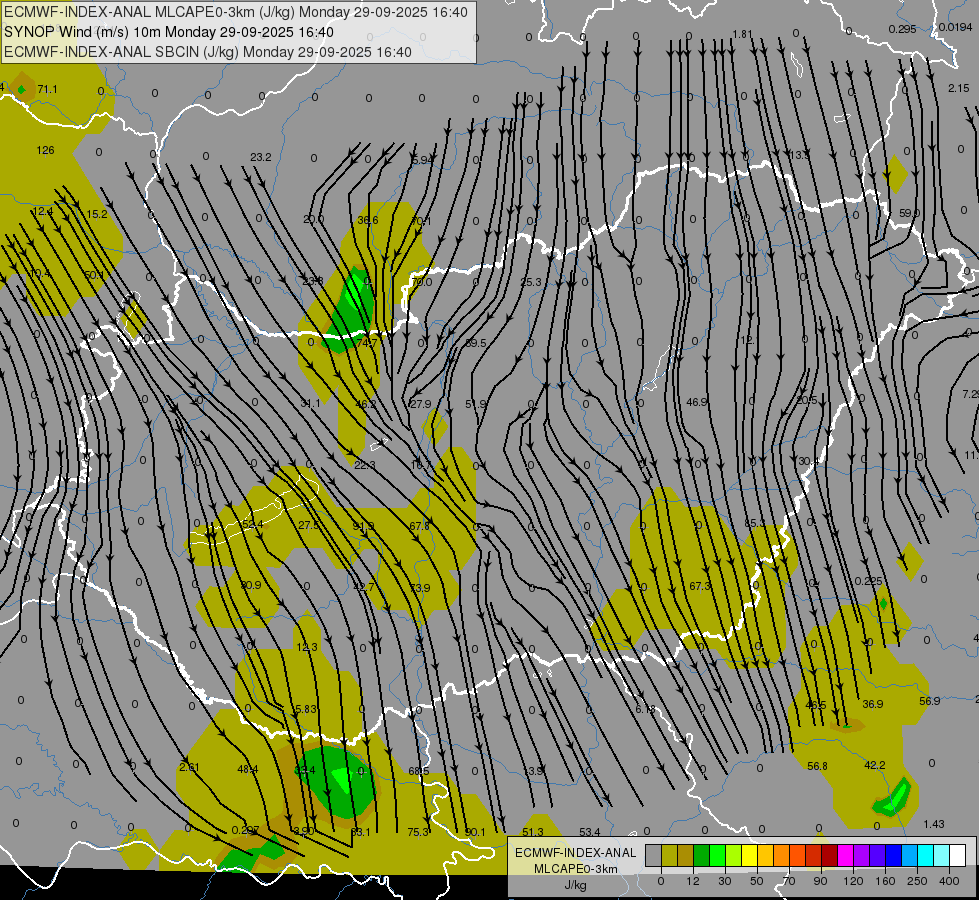Image resolution: width=979 pixels, height=900 pixels.
Task: Click the dark blue legend swatch
Action: (893, 855)
